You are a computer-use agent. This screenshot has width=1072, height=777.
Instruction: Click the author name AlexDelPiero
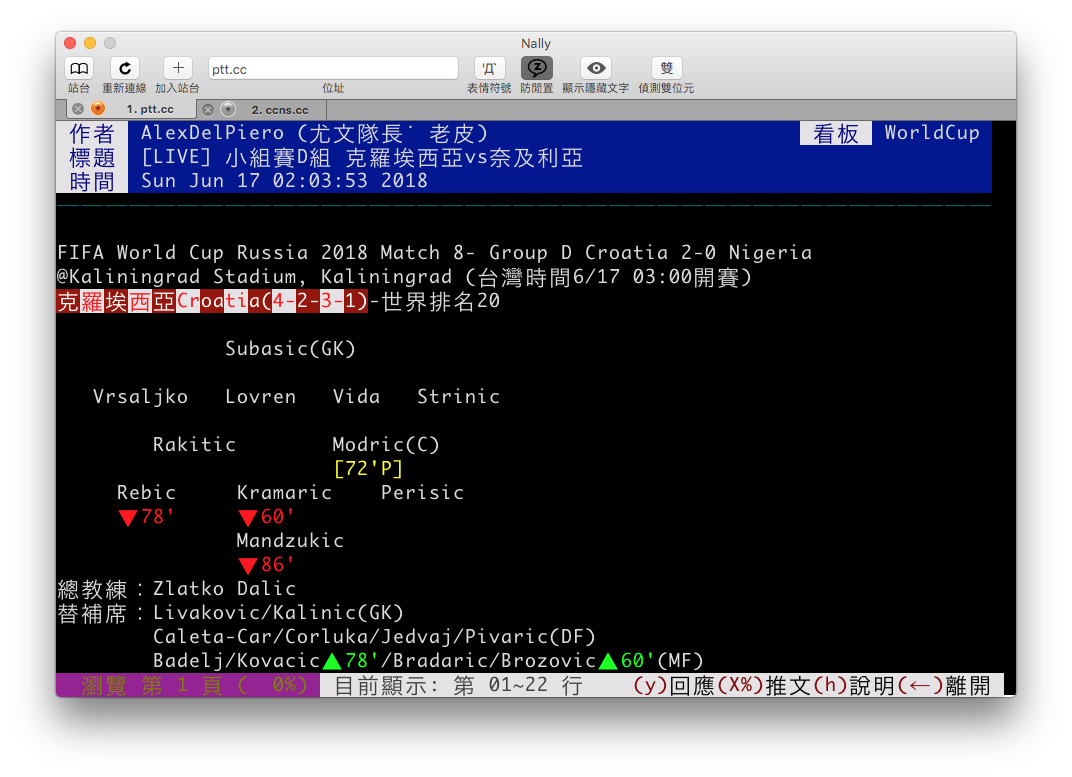point(213,133)
